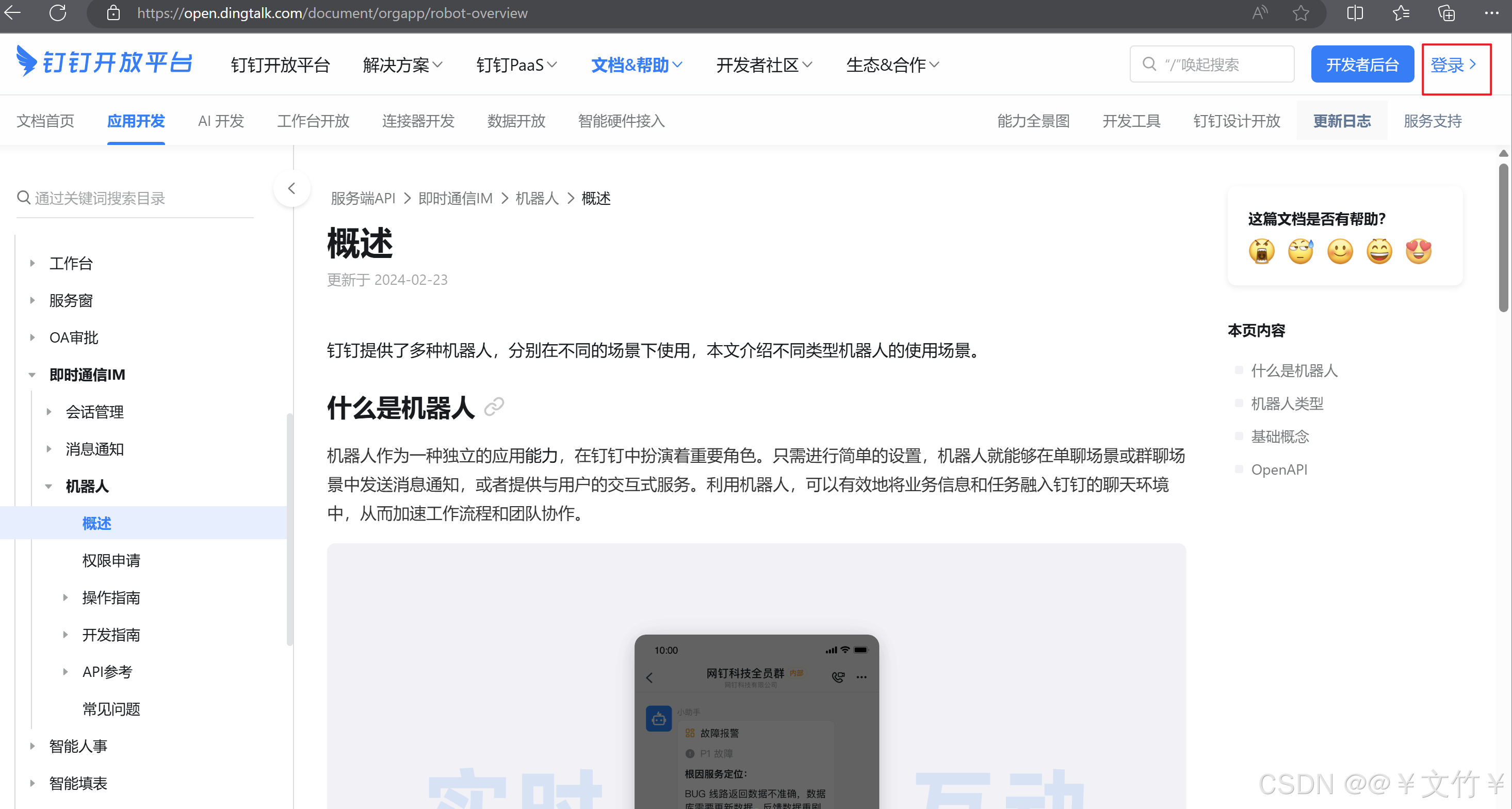Click search icon in directory search field
The width and height of the screenshot is (1512, 809).
click(x=24, y=197)
